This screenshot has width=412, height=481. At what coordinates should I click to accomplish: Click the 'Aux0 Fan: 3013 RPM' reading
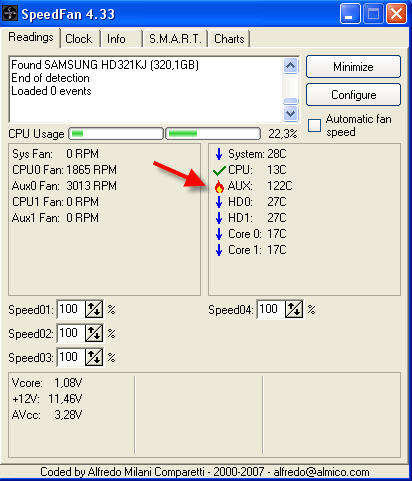(64, 186)
